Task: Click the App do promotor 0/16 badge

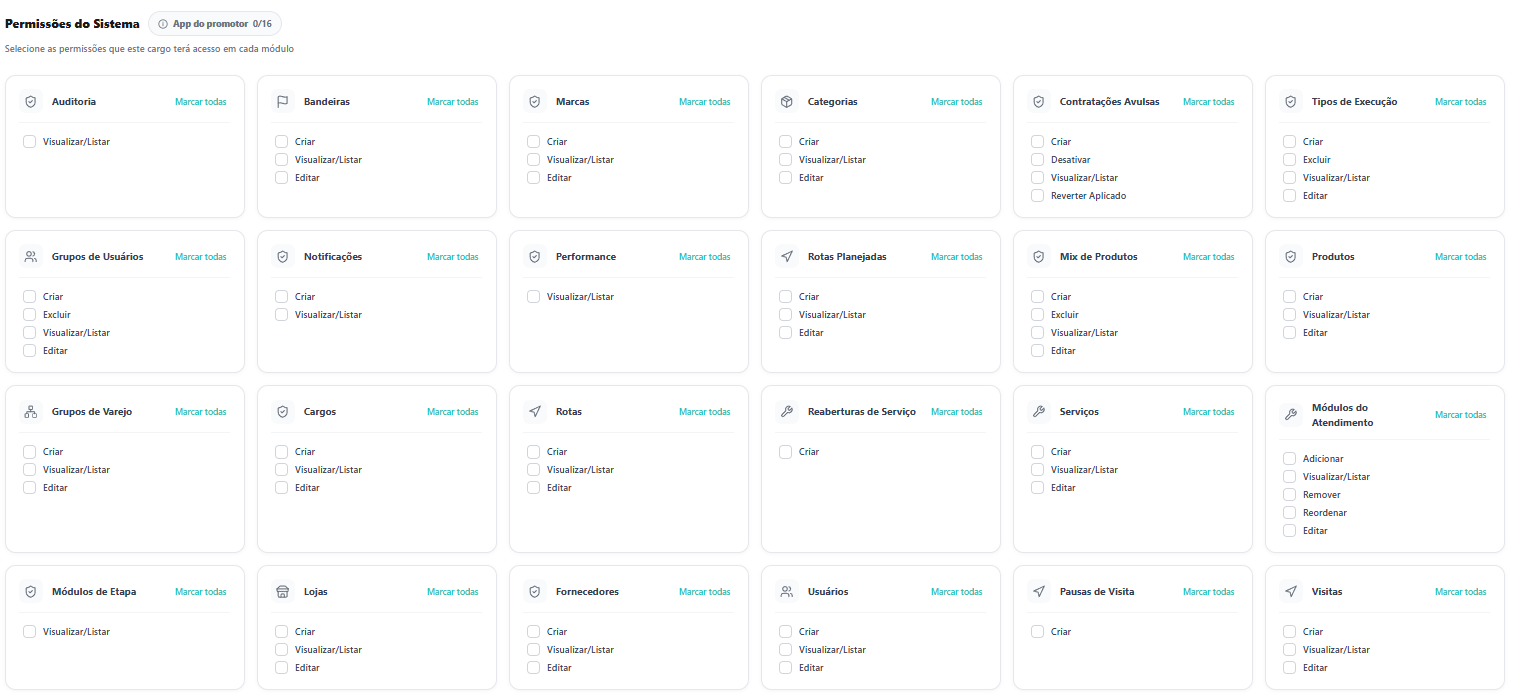Action: [x=215, y=24]
